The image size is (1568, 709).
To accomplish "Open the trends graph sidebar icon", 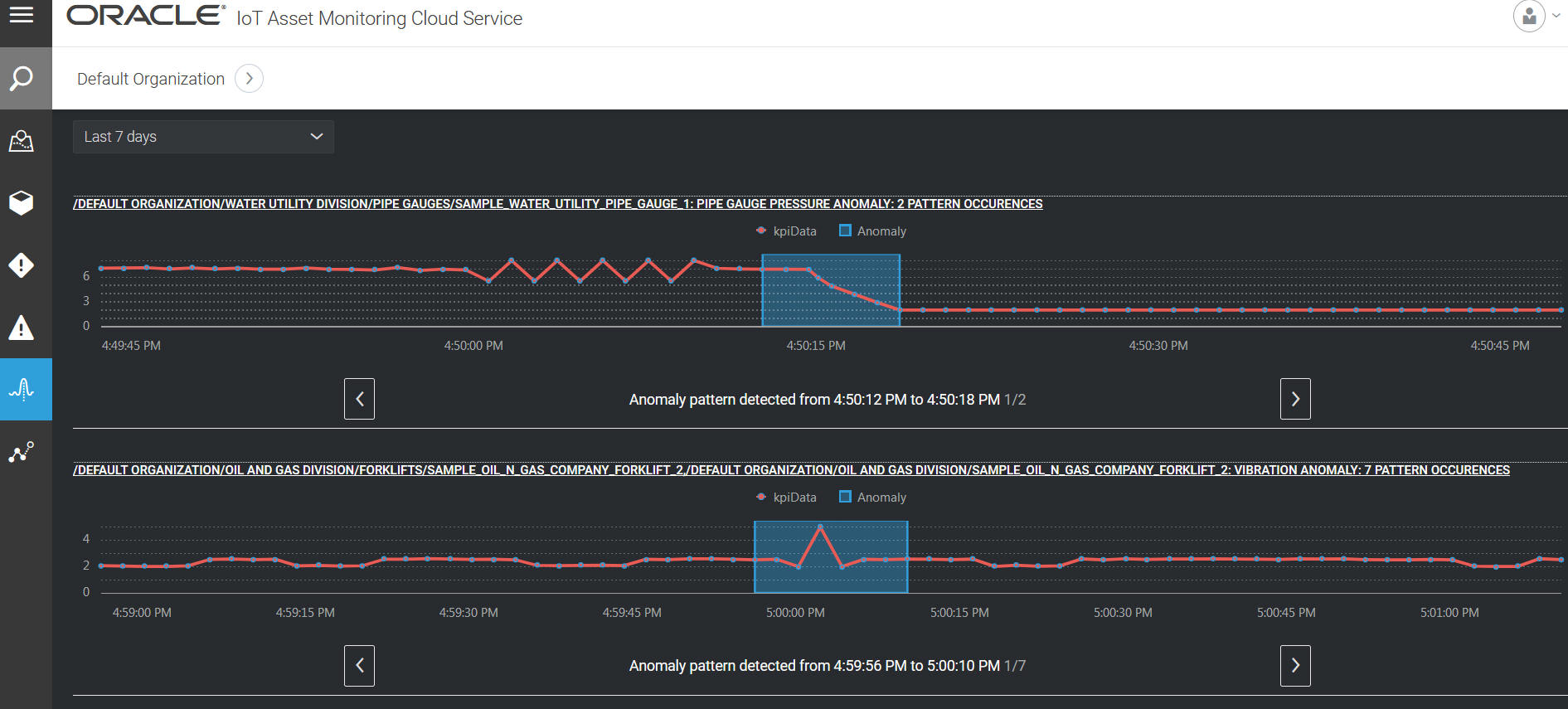I will (x=22, y=452).
